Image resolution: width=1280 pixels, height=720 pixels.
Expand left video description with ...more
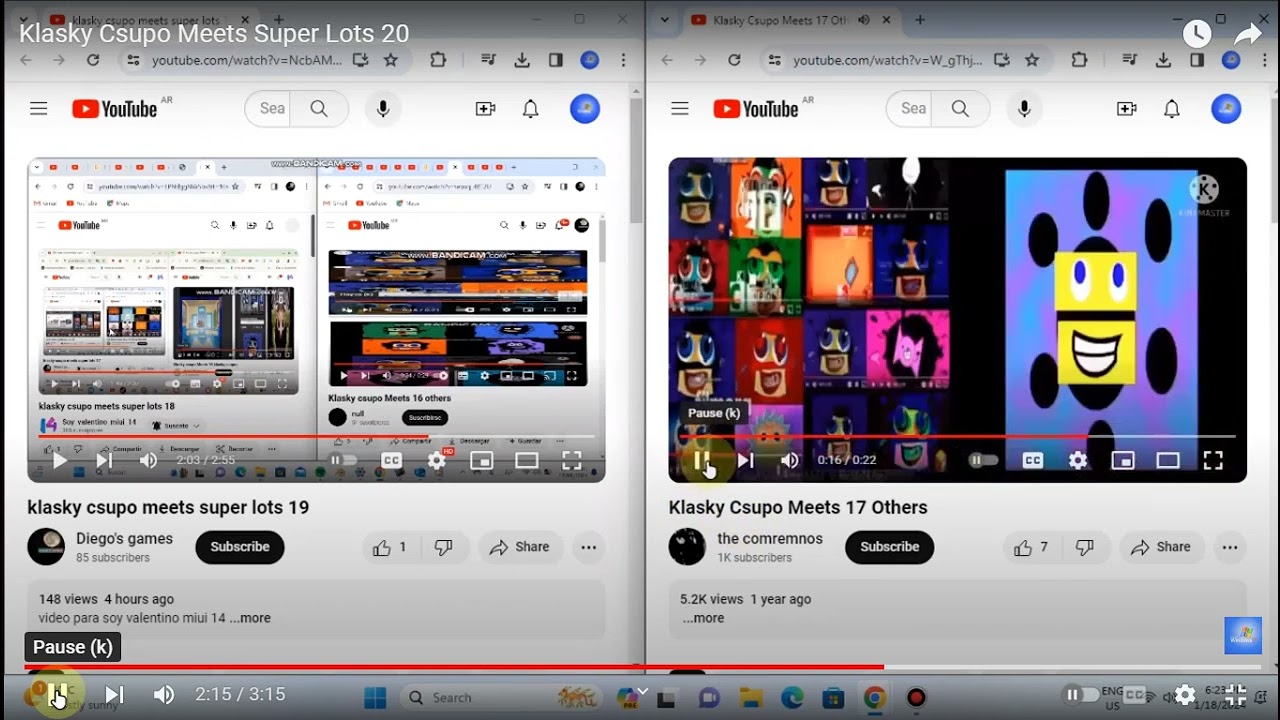point(250,618)
